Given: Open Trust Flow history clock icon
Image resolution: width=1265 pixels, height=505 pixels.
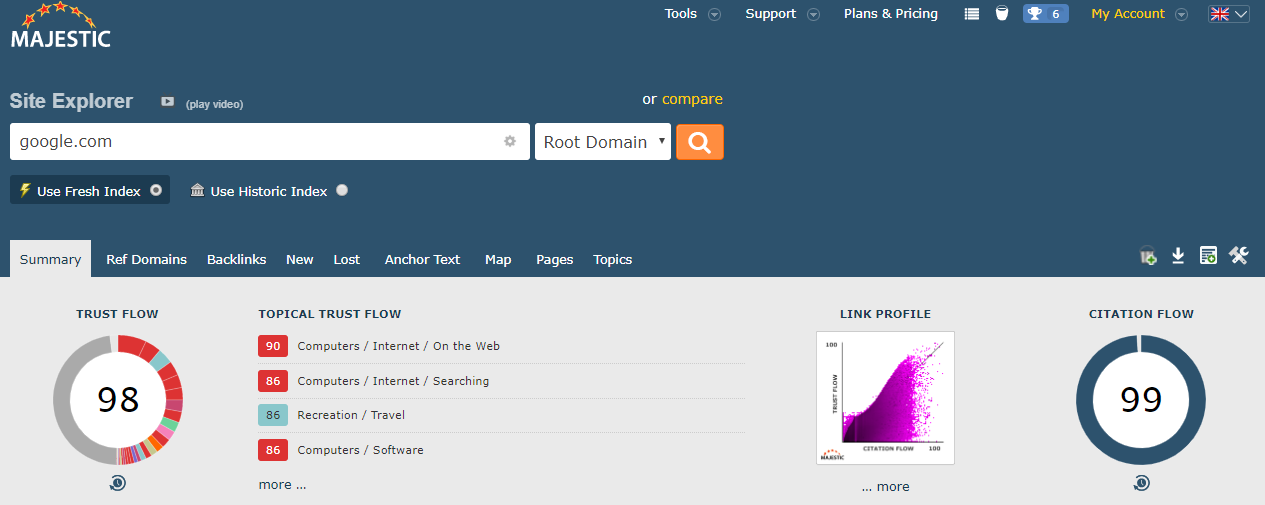Looking at the screenshot, I should click(117, 483).
